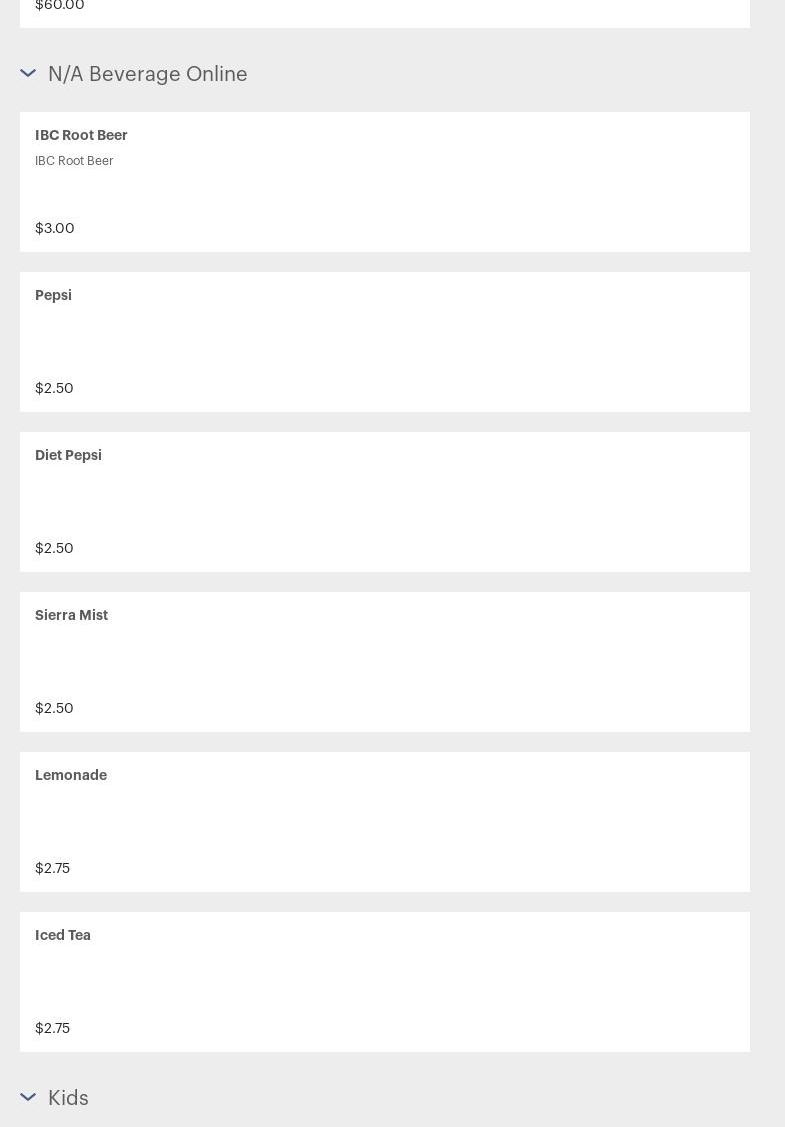The image size is (785, 1127).
Task: Click the price on the Diet Pepsi card
Action: pos(54,548)
